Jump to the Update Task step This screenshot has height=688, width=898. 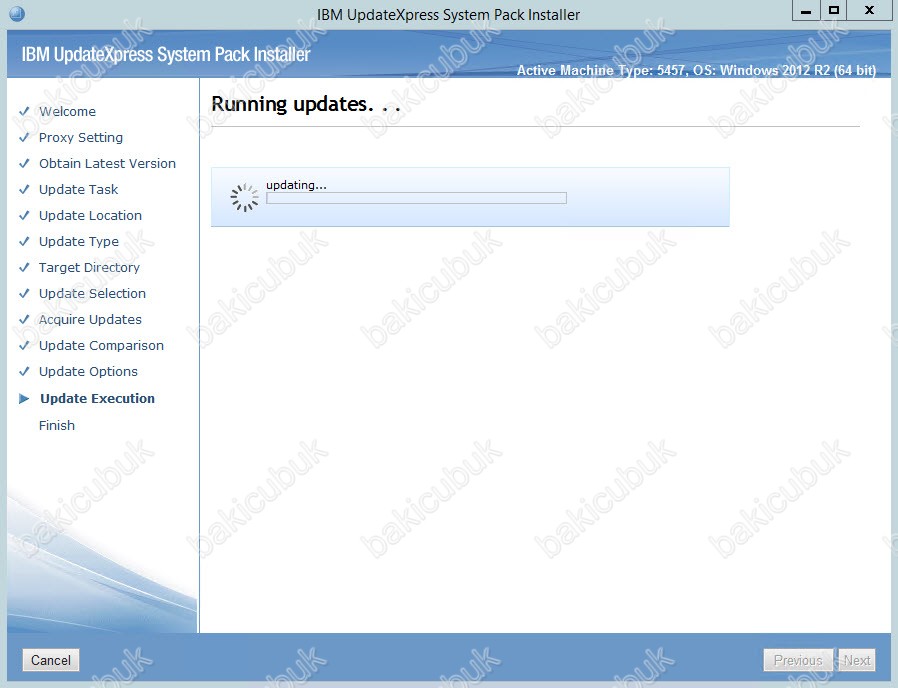[78, 190]
